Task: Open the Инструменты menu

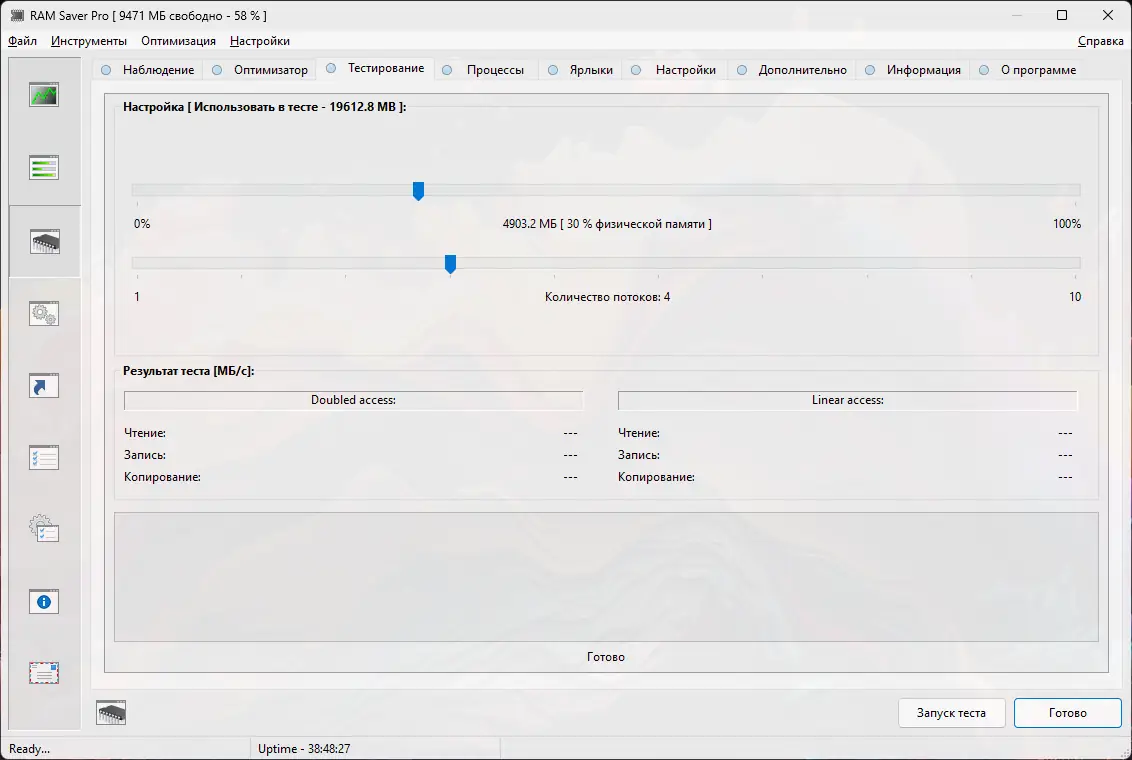Action: [x=89, y=41]
